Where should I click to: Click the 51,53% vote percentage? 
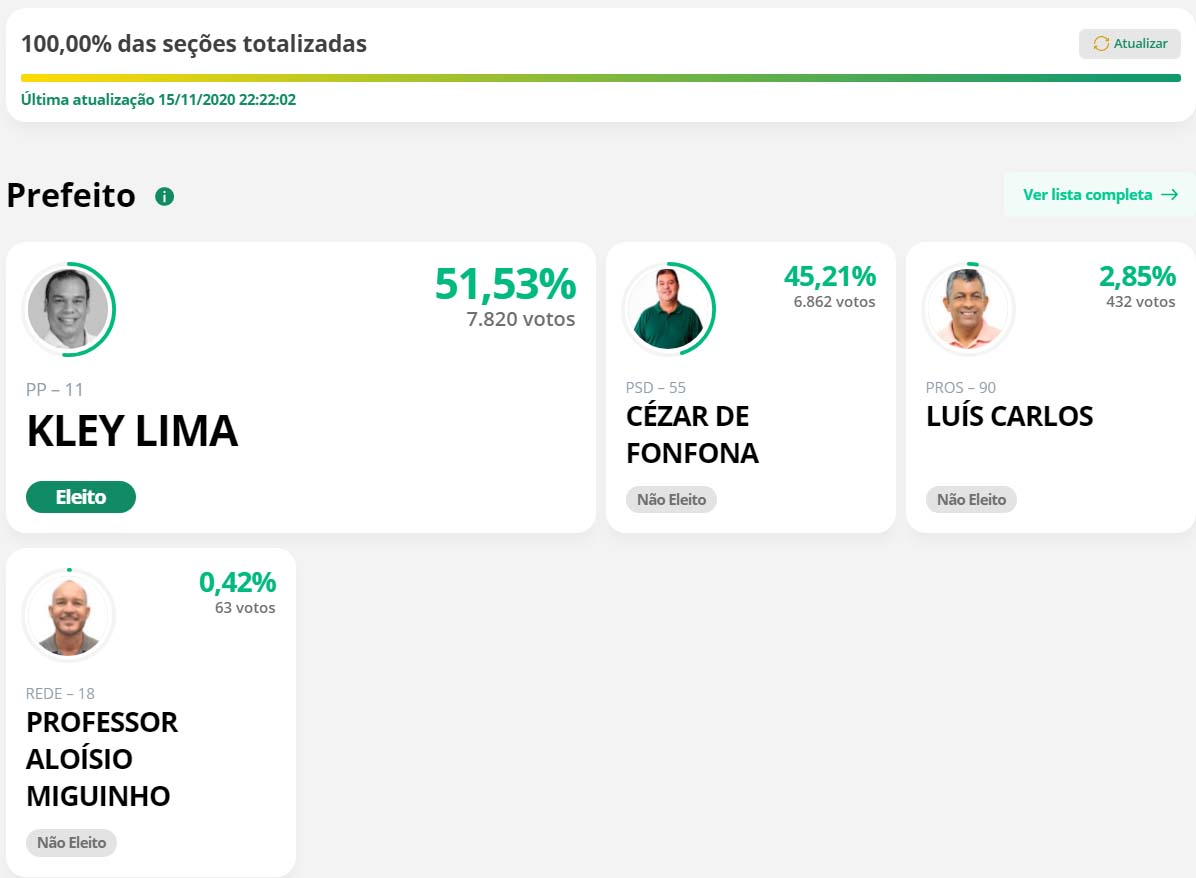pos(506,285)
